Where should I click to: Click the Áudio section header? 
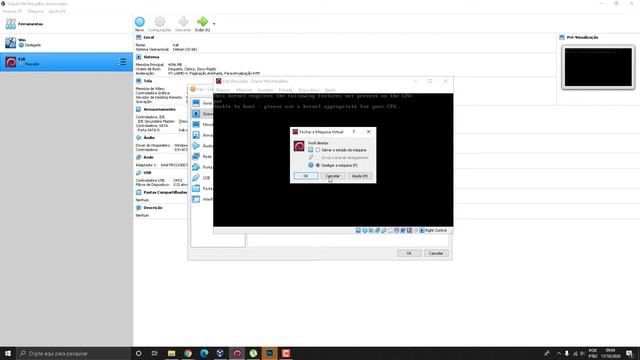pyautogui.click(x=149, y=138)
